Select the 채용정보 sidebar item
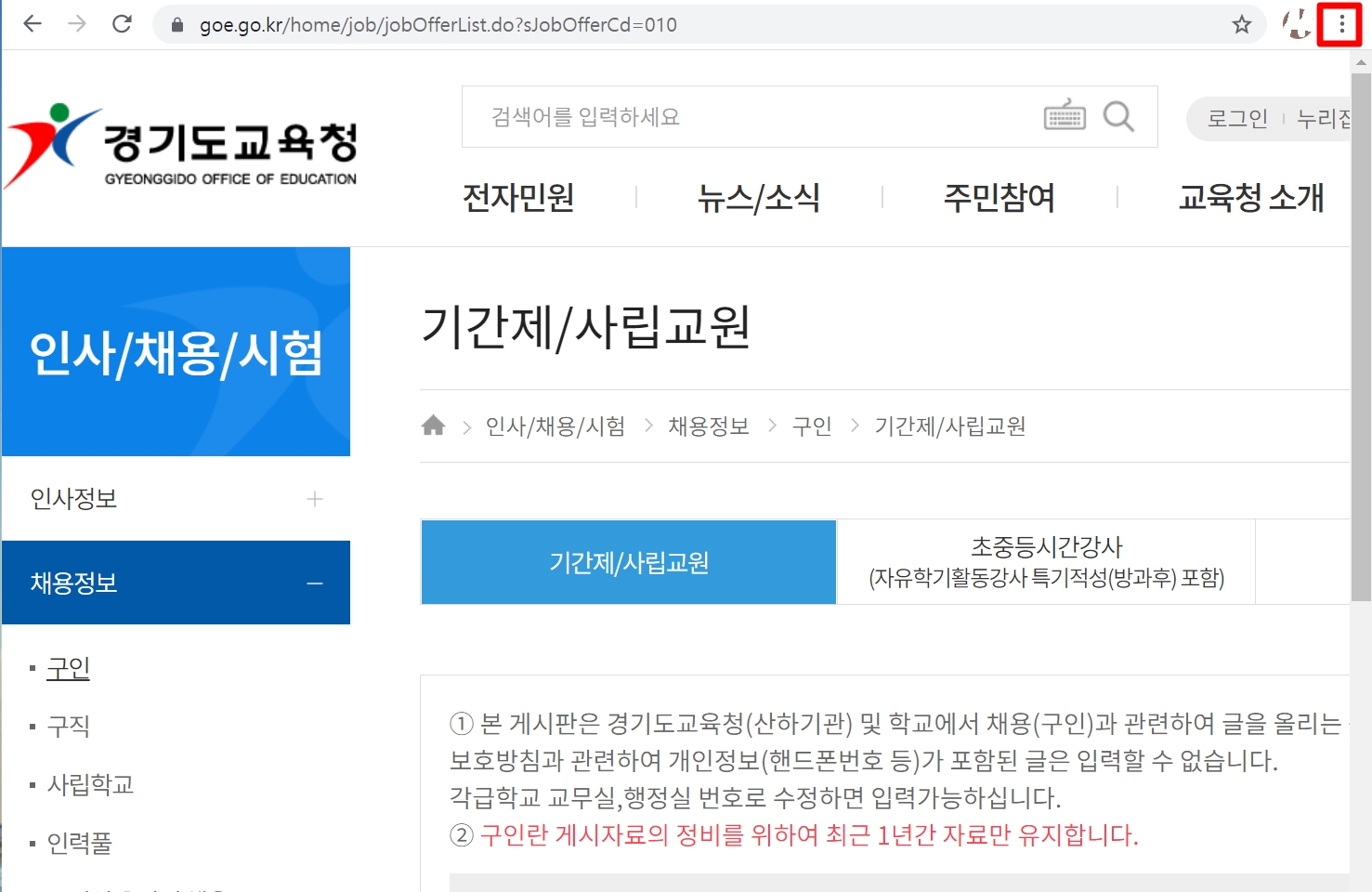 click(176, 583)
